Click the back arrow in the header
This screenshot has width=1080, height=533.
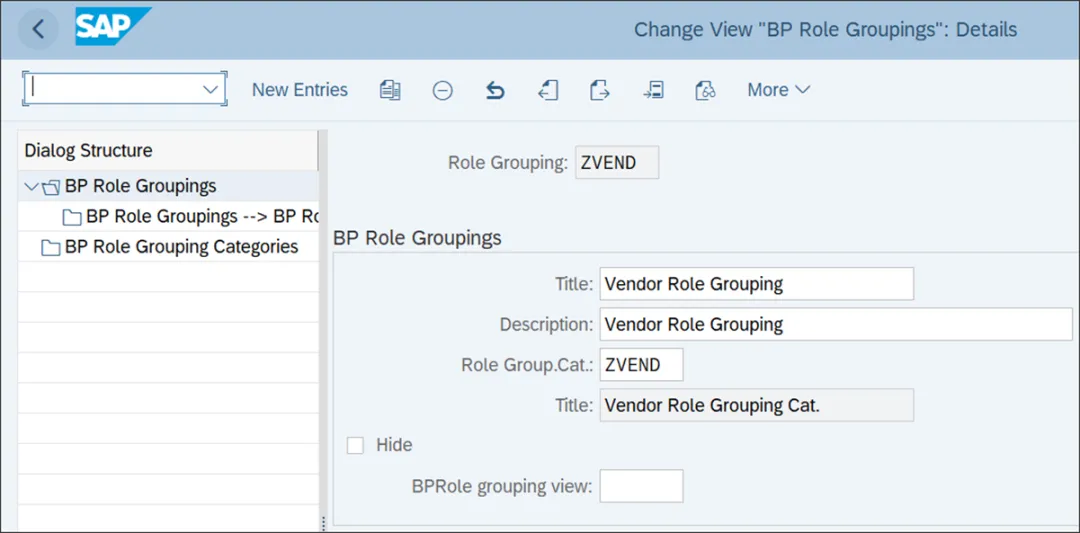click(38, 29)
